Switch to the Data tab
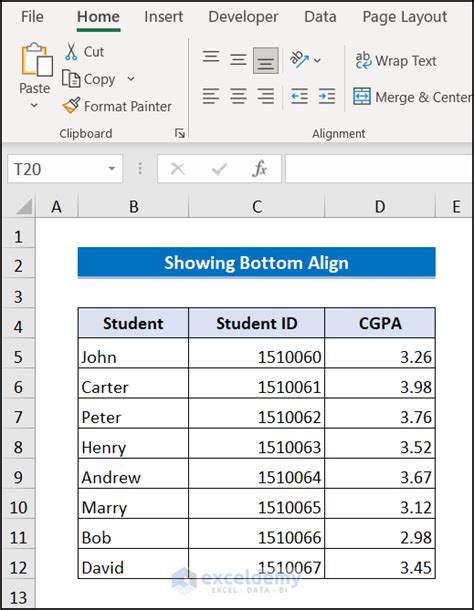Viewport: 474px width, 610px height. tap(320, 17)
